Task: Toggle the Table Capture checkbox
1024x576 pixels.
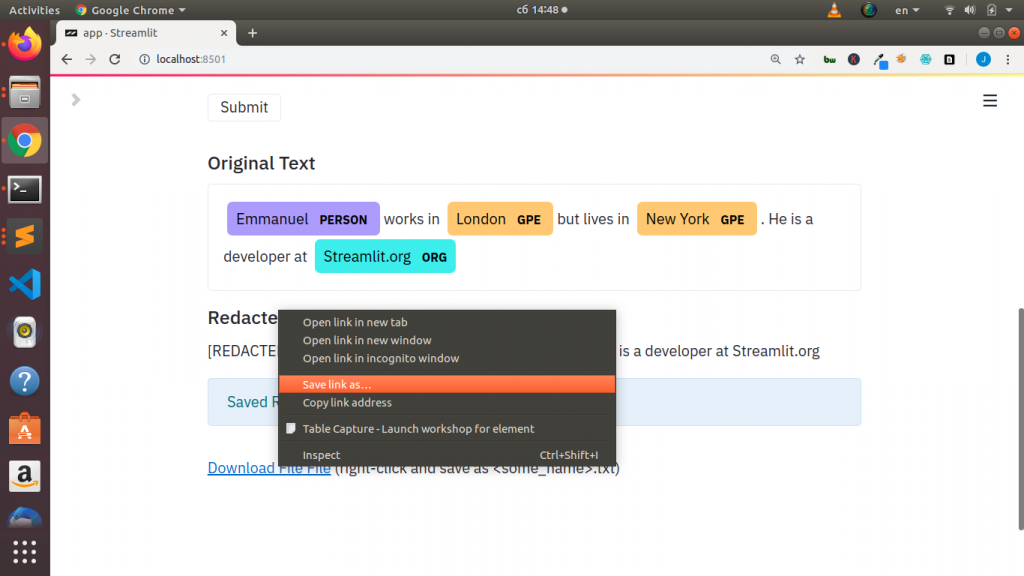Action: 290,428
